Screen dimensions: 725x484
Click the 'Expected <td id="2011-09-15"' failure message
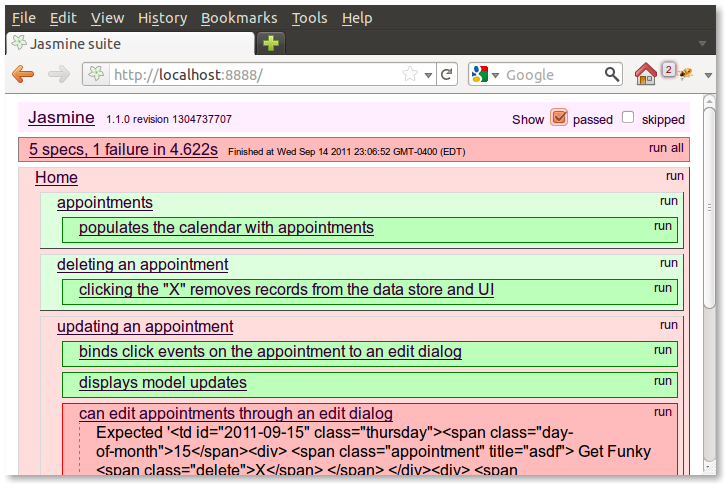click(x=373, y=451)
